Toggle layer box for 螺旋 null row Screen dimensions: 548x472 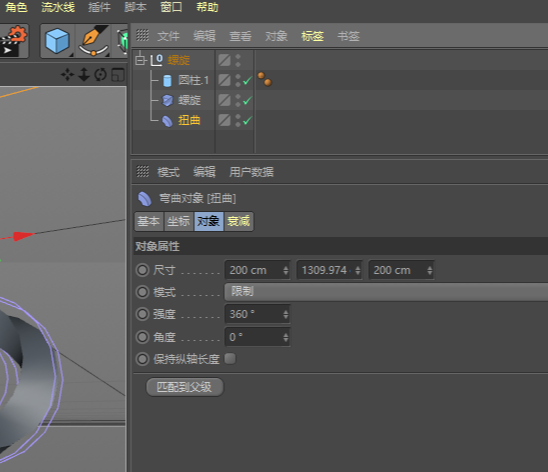(224, 60)
